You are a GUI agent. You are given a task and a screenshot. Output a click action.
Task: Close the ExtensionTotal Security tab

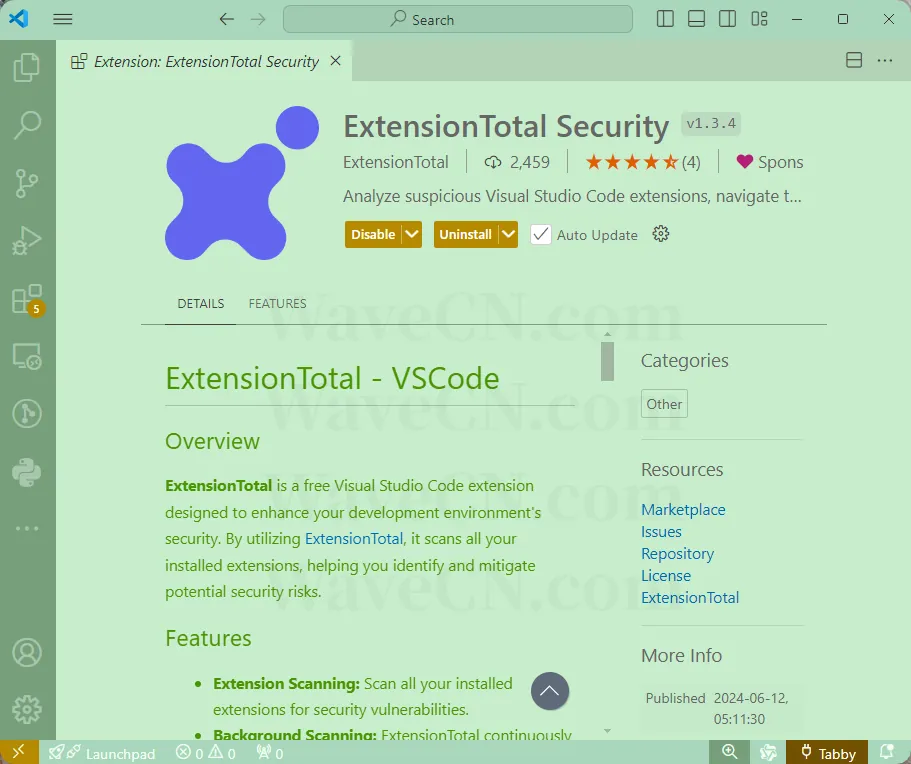(x=335, y=61)
